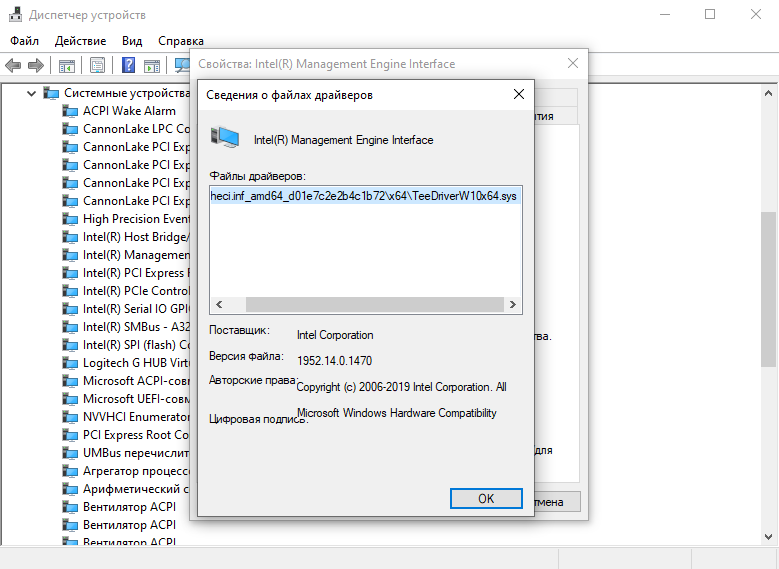Click the icon beside PCI Express Root Co entry
Screen dimensions: 779x569
(x=70, y=435)
